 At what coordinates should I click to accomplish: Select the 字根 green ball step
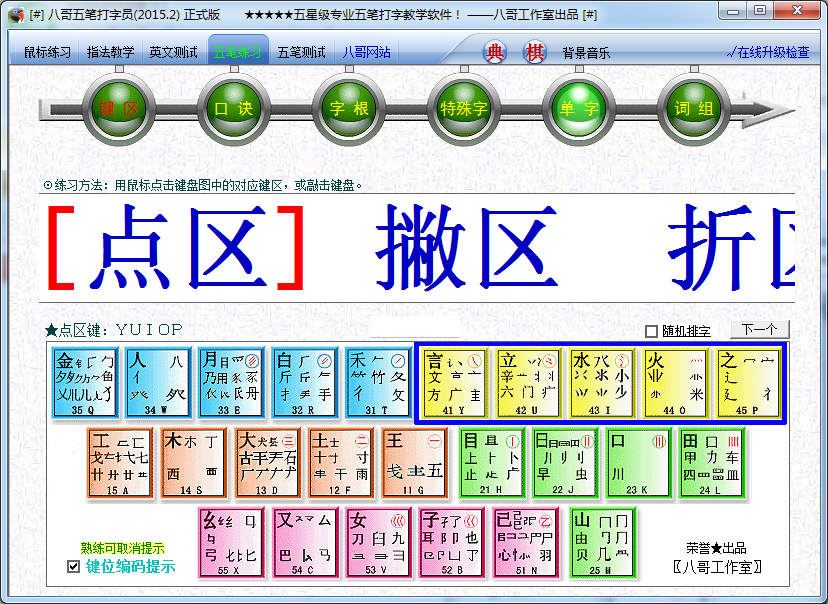click(349, 109)
